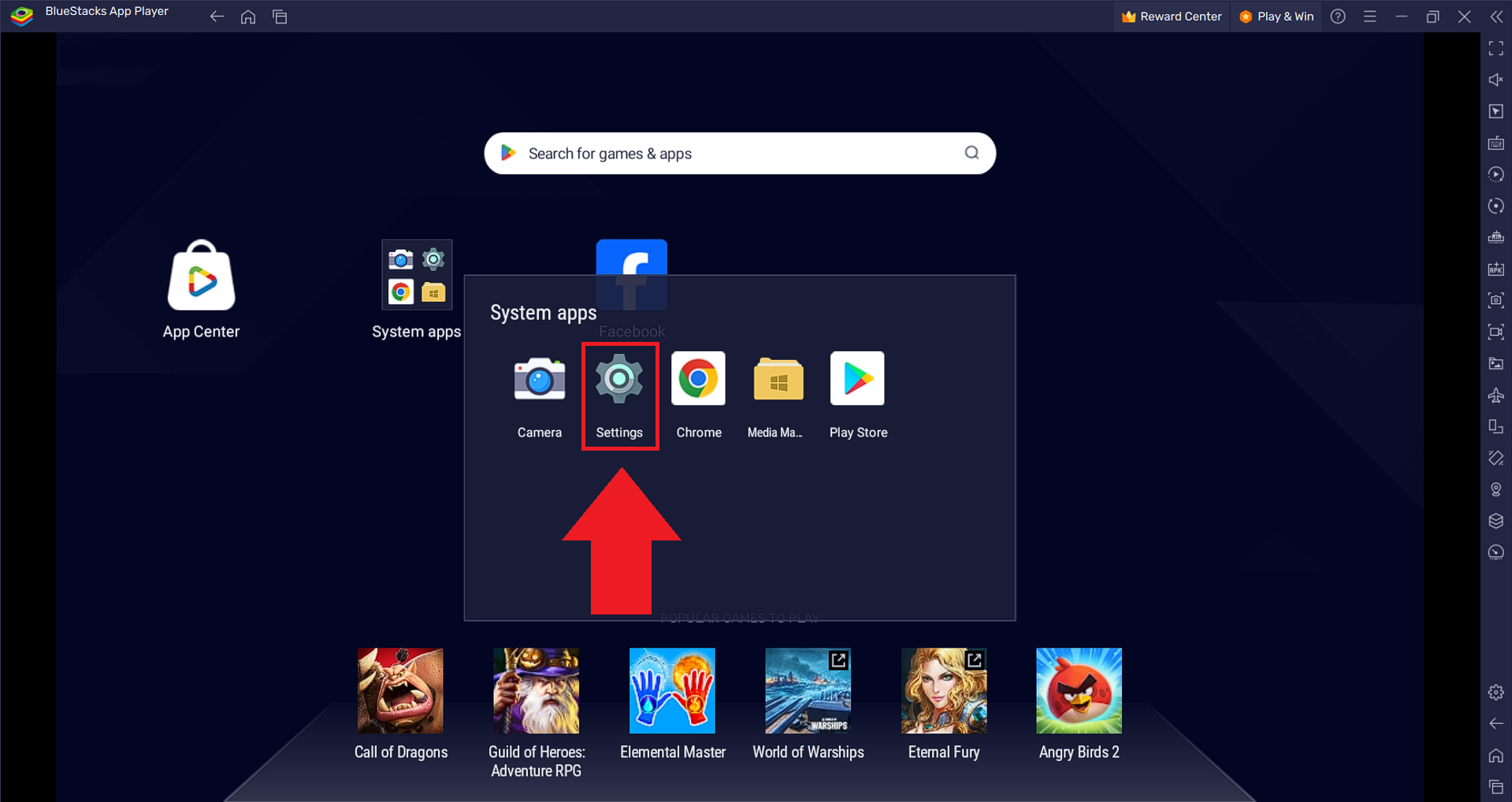Collapse the sidebar with double chevron

point(1496,17)
